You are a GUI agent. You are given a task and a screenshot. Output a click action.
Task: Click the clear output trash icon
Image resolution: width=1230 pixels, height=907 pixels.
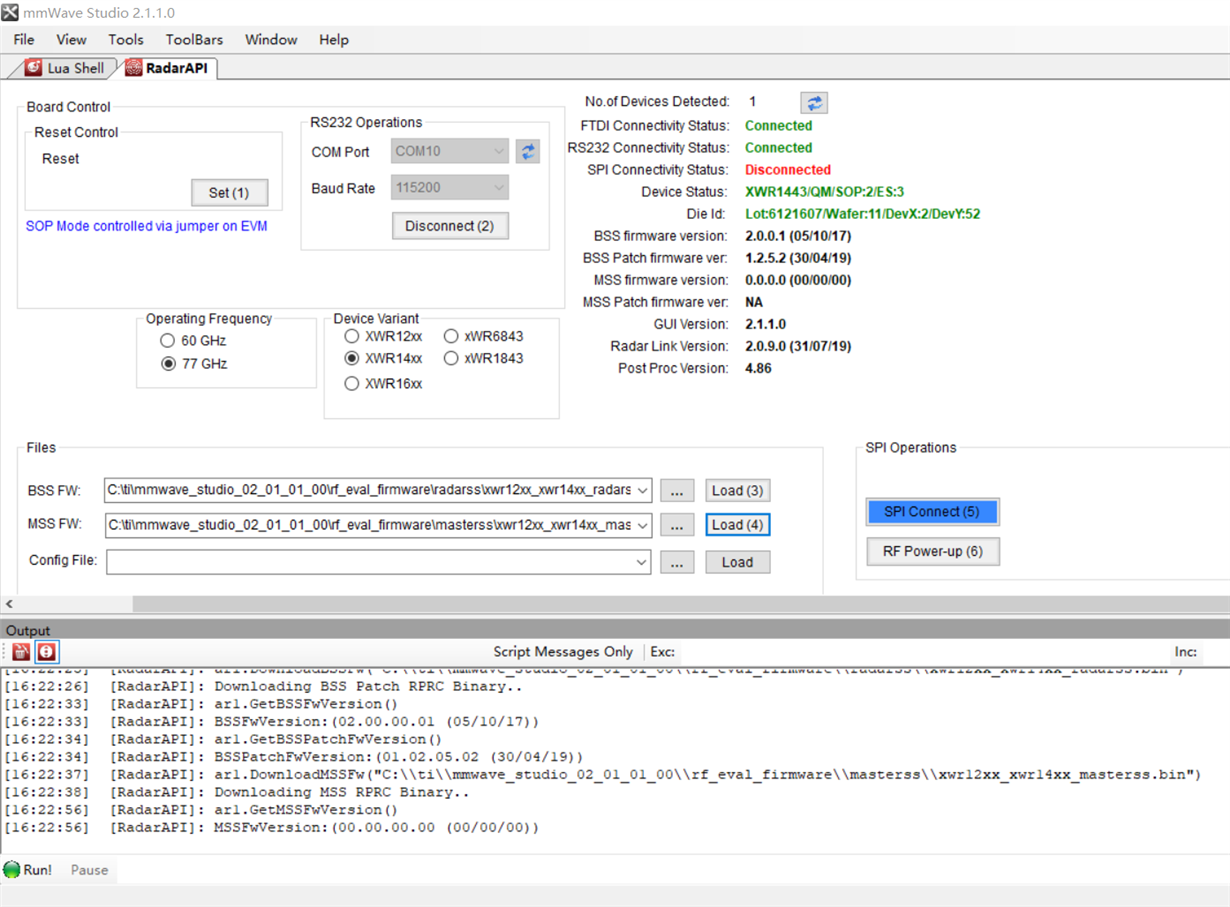click(x=21, y=652)
